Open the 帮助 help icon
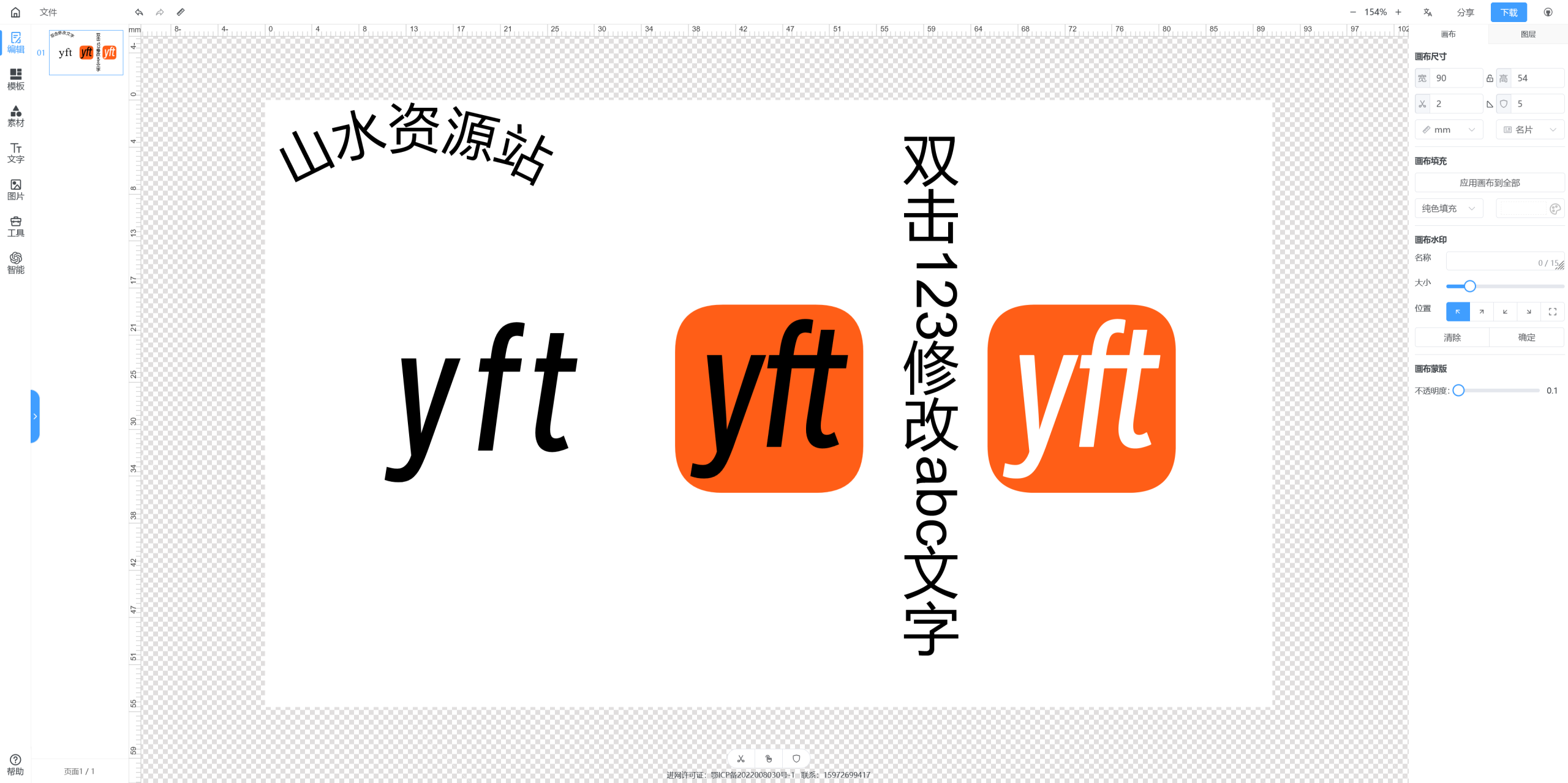The image size is (1568, 783). pos(15,765)
